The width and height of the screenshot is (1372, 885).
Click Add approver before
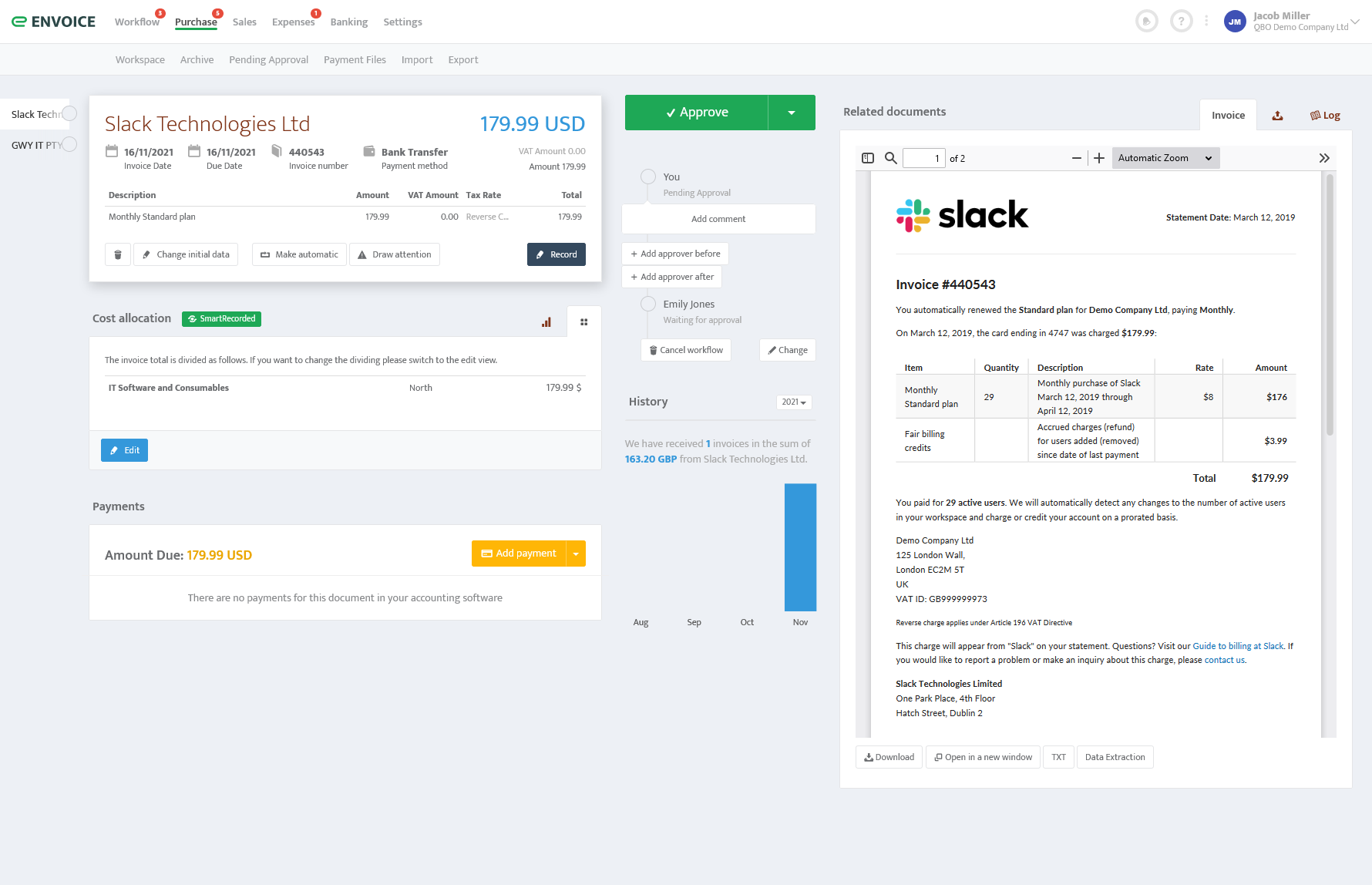click(x=675, y=254)
